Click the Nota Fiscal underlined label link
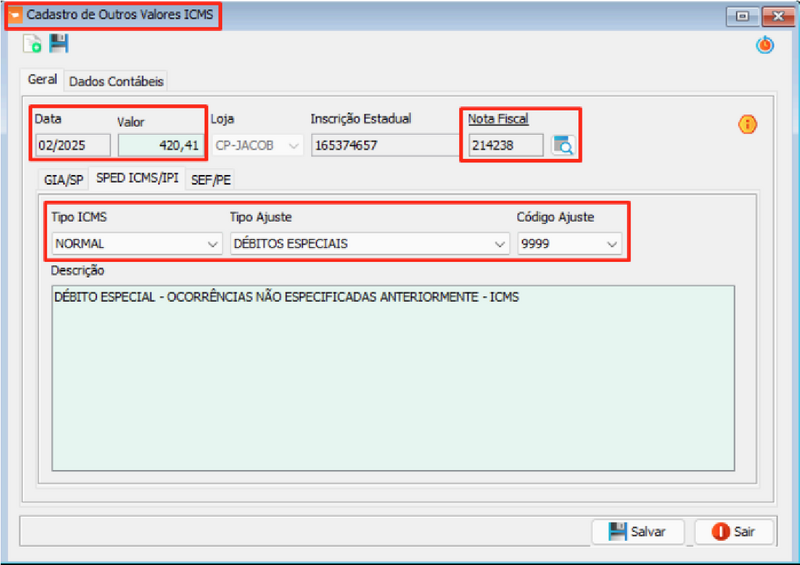800x565 pixels. 498,119
